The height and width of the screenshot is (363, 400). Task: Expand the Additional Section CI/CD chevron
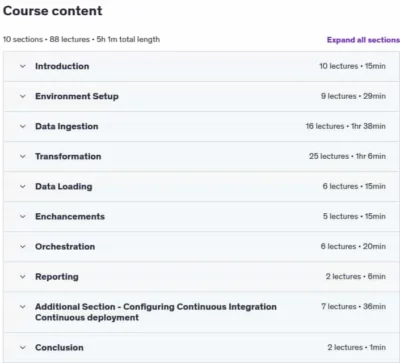23,307
